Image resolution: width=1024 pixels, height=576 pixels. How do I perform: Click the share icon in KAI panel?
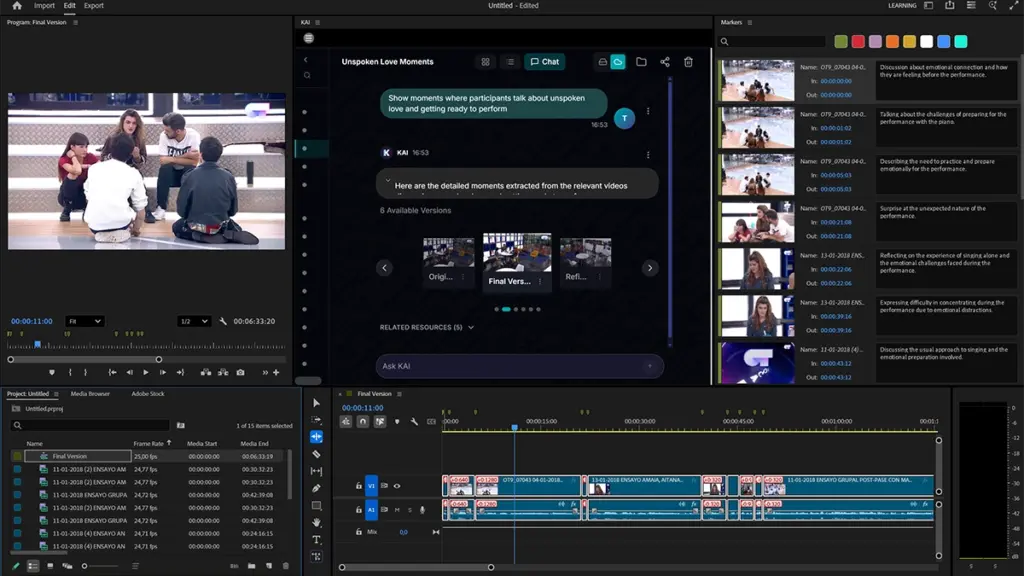click(x=665, y=62)
